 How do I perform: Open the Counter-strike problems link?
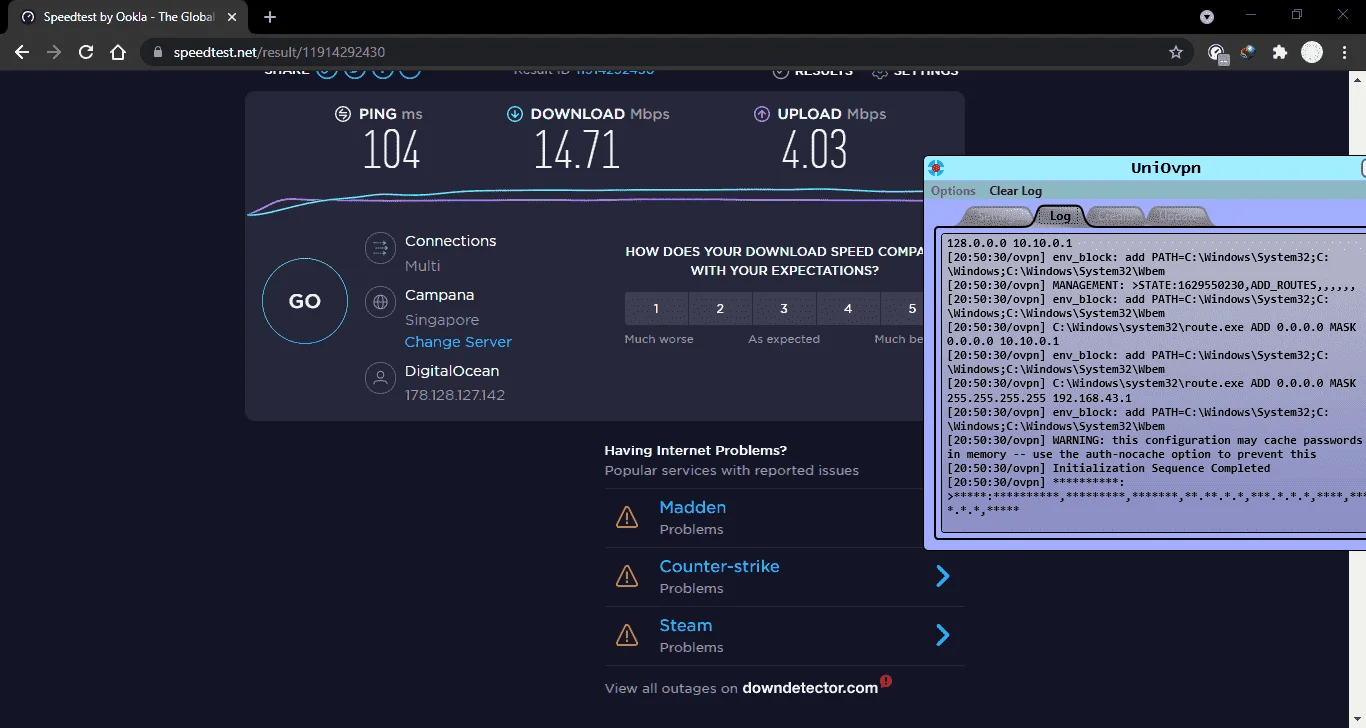(719, 566)
